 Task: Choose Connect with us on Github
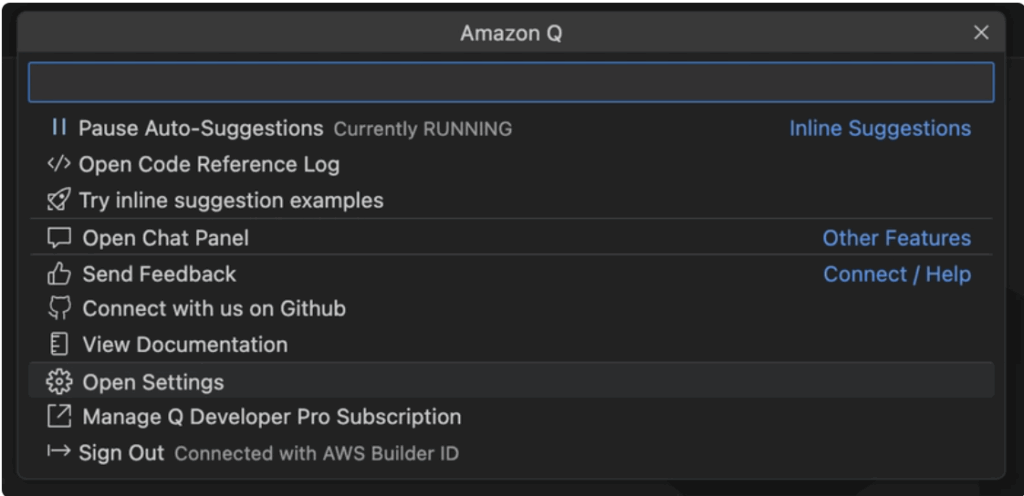point(214,309)
